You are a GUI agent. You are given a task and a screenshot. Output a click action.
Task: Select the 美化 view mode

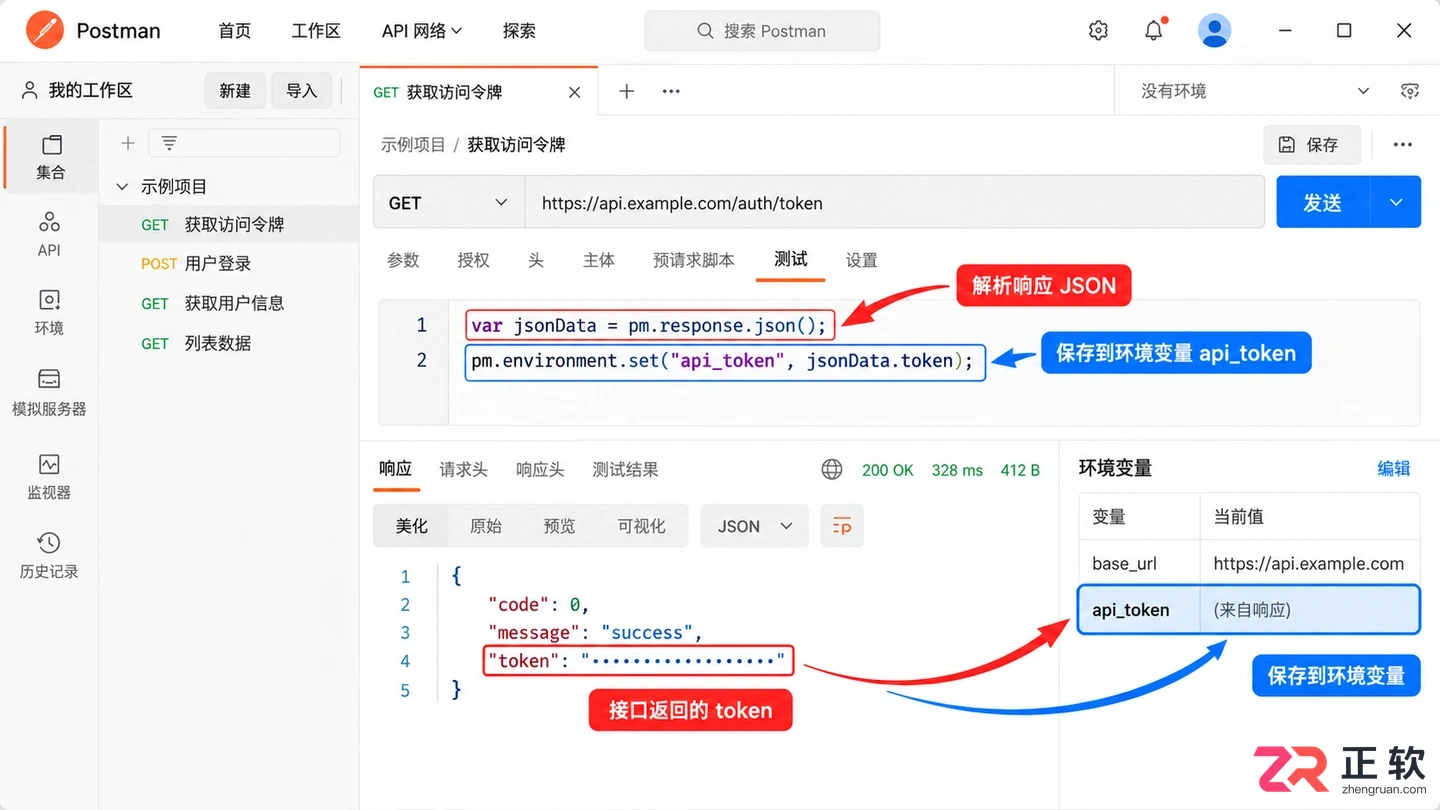411,526
